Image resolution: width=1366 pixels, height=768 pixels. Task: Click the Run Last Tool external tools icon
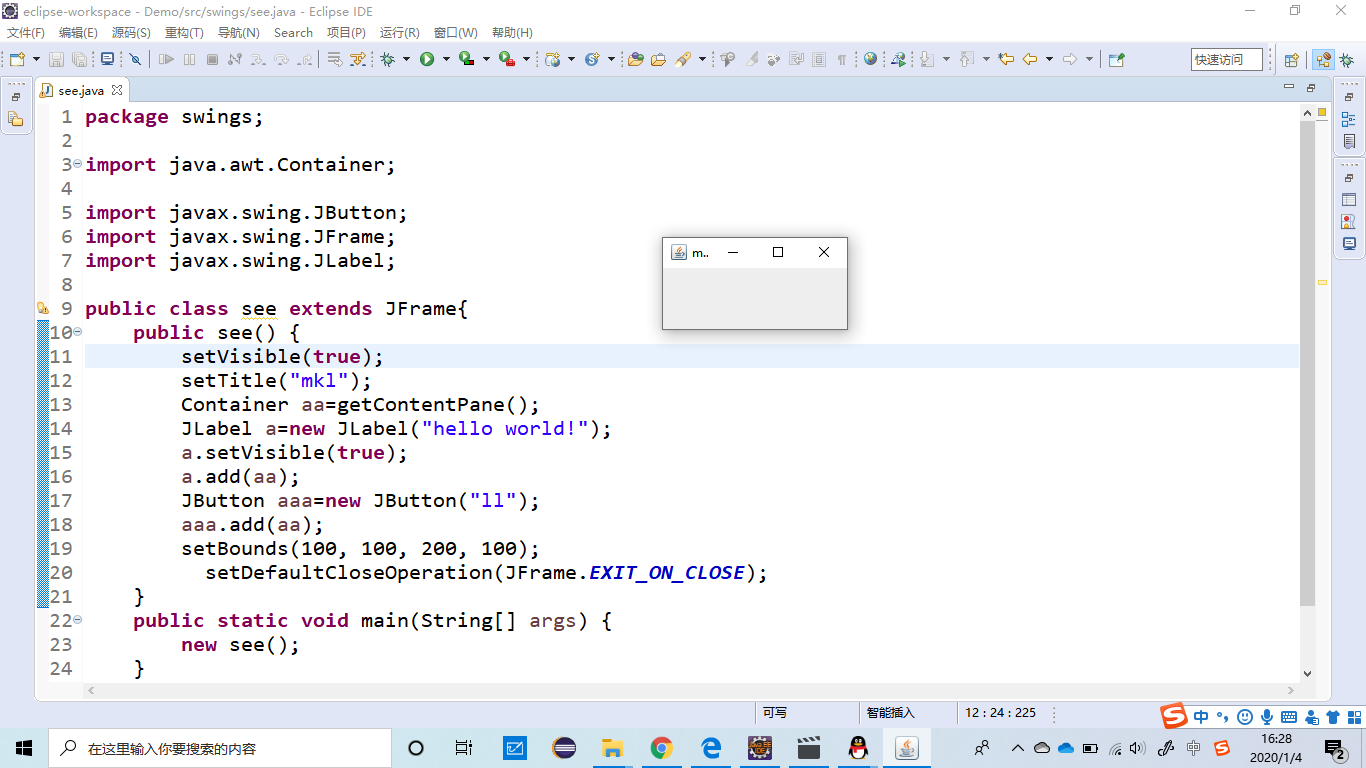coord(507,59)
